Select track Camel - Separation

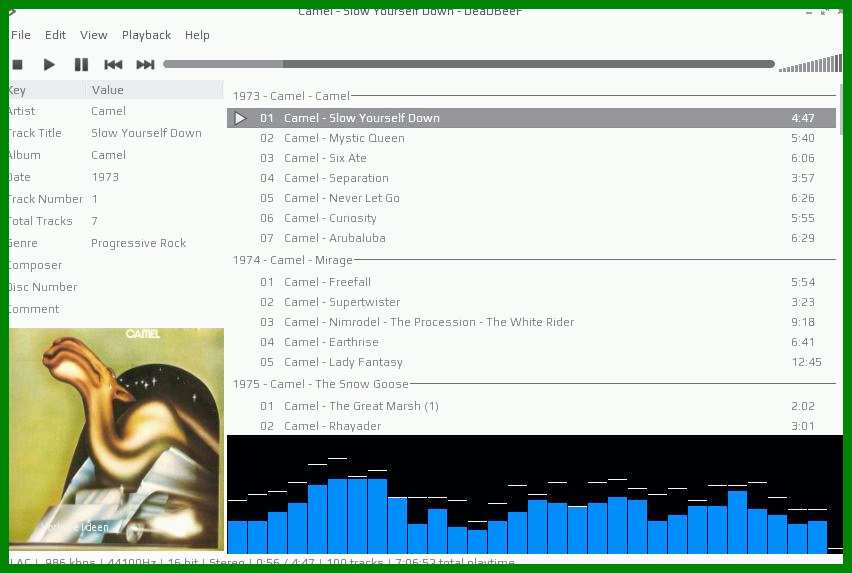point(531,178)
